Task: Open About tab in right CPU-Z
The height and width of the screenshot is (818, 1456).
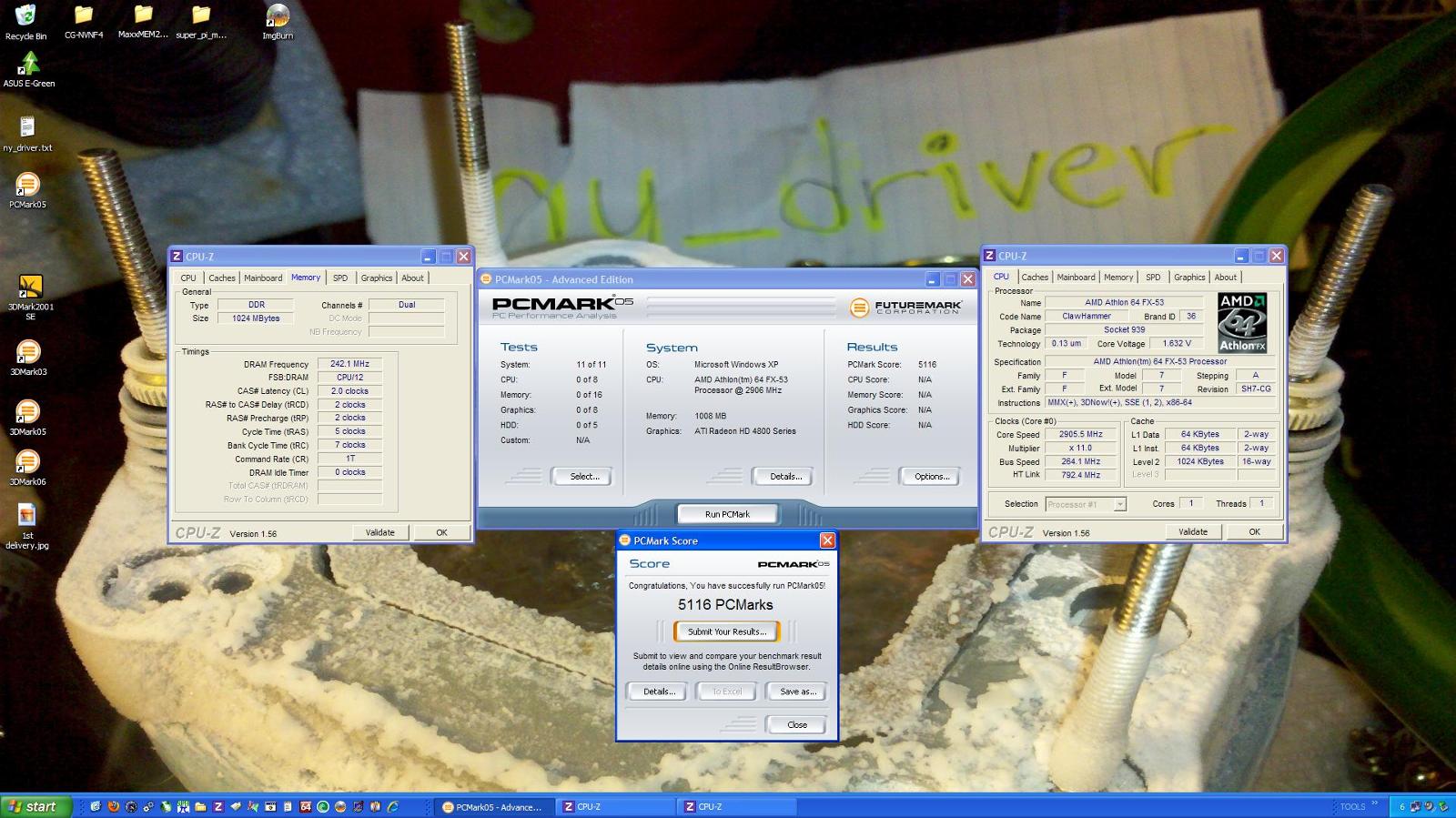Action: click(x=1226, y=277)
